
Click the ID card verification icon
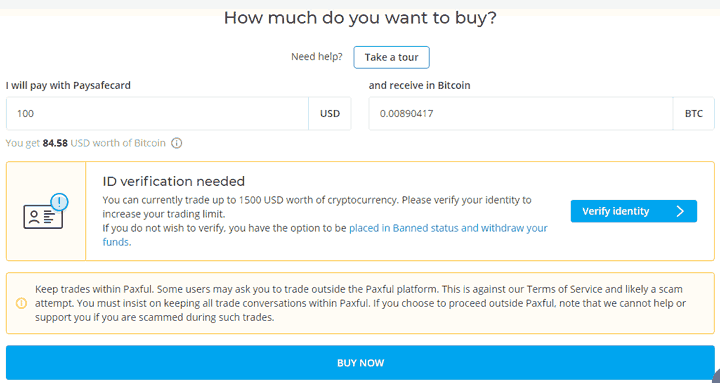(45, 212)
